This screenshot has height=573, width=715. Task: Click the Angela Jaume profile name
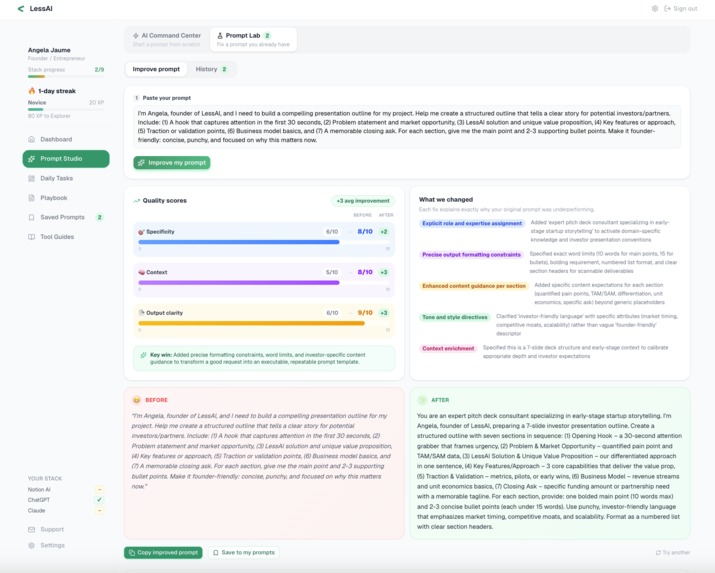(49, 50)
